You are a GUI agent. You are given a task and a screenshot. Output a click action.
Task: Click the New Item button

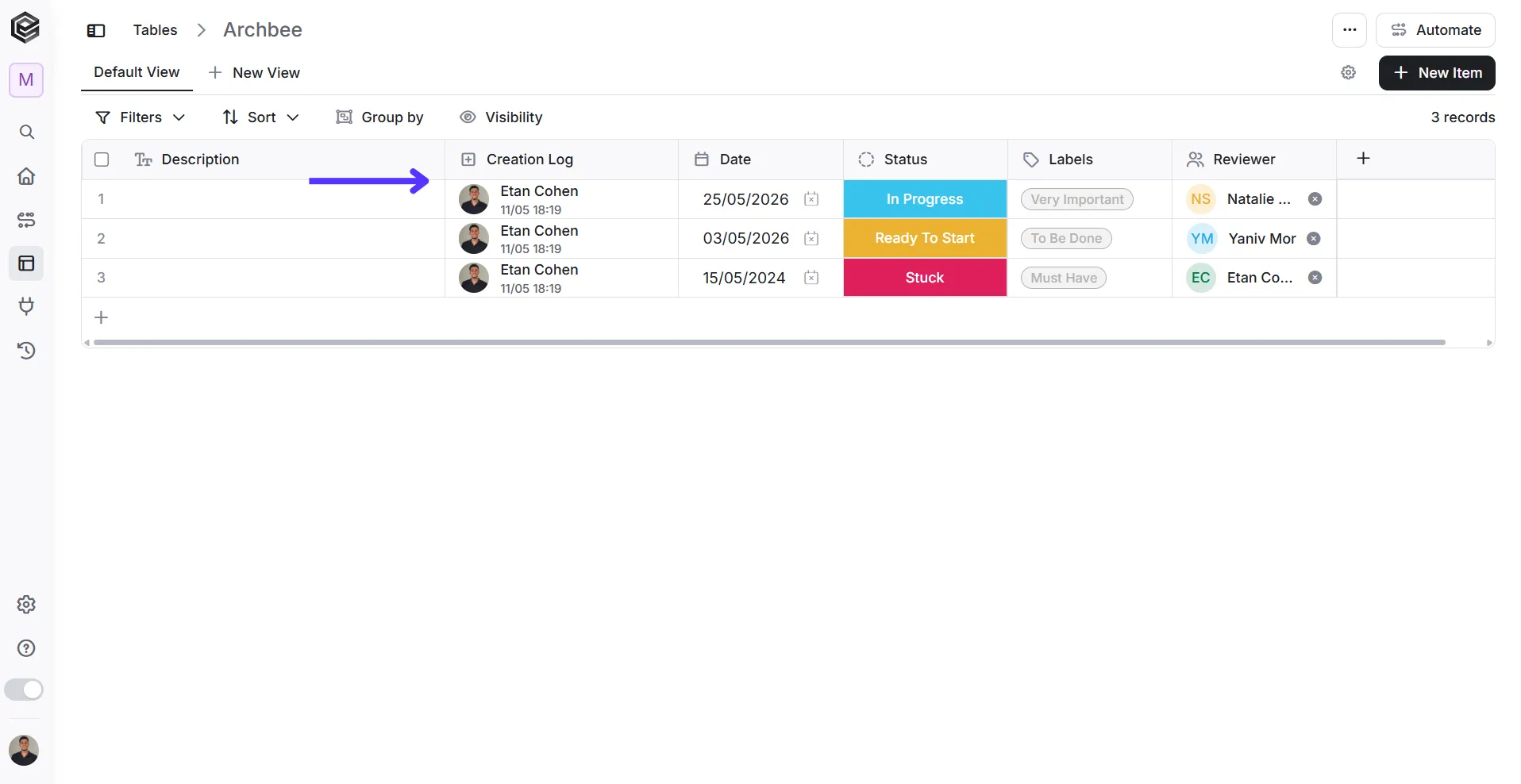pyautogui.click(x=1436, y=73)
